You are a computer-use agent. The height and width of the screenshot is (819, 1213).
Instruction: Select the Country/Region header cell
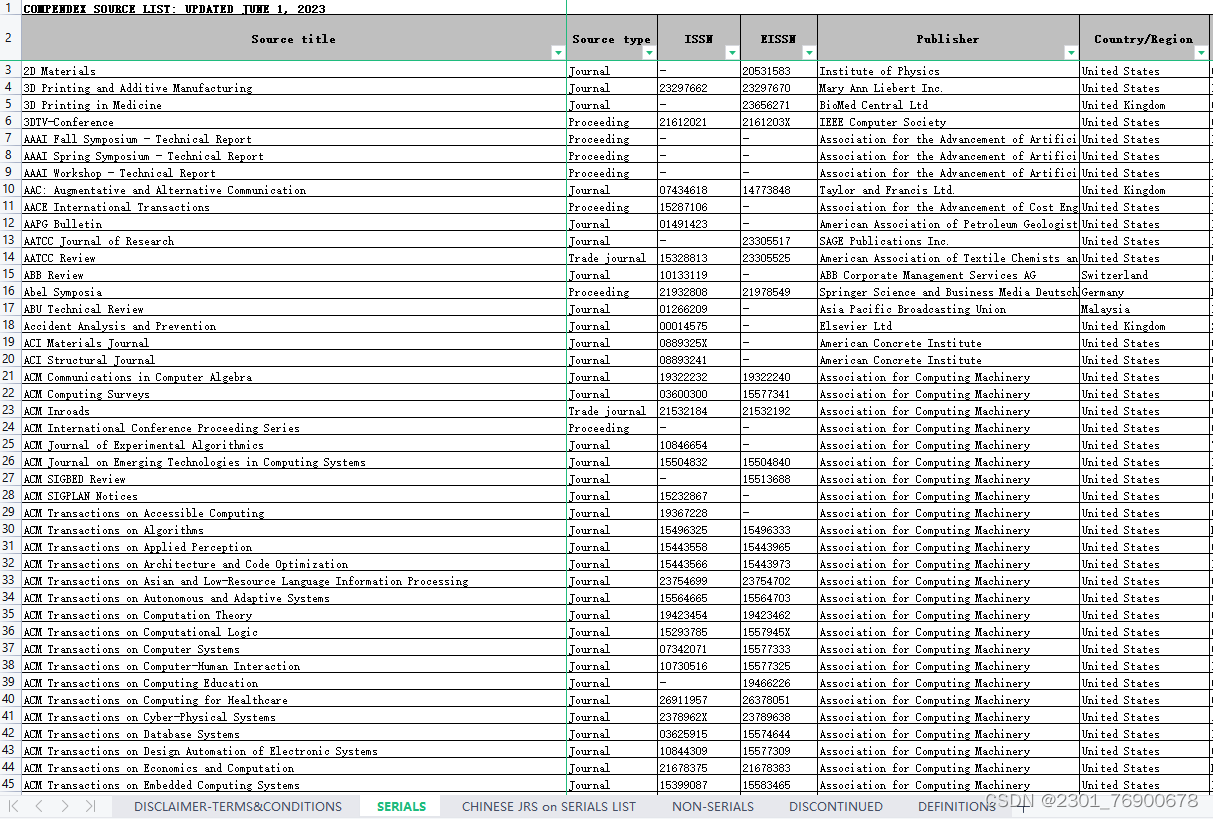[x=1144, y=39]
